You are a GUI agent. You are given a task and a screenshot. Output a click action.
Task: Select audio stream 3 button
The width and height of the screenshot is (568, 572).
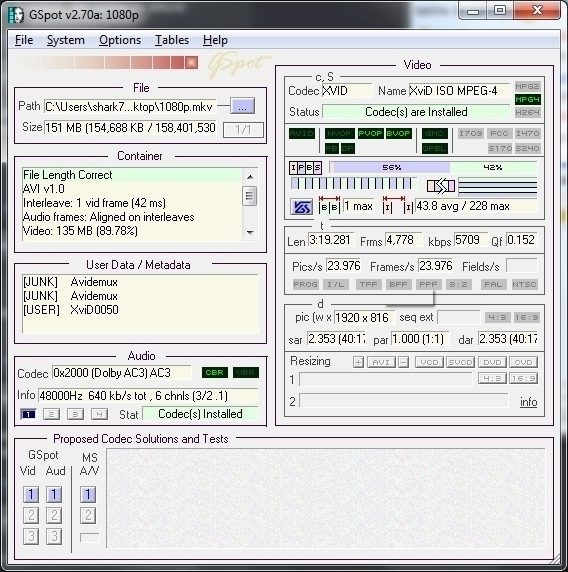75,414
